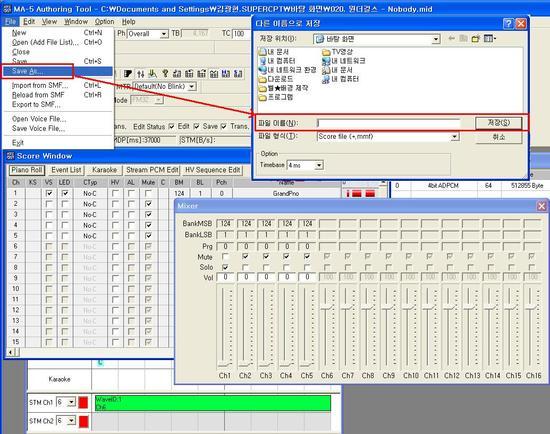550x434 pixels.
Task: Choose Save As... from File menu
Action: pyautogui.click(x=58, y=71)
